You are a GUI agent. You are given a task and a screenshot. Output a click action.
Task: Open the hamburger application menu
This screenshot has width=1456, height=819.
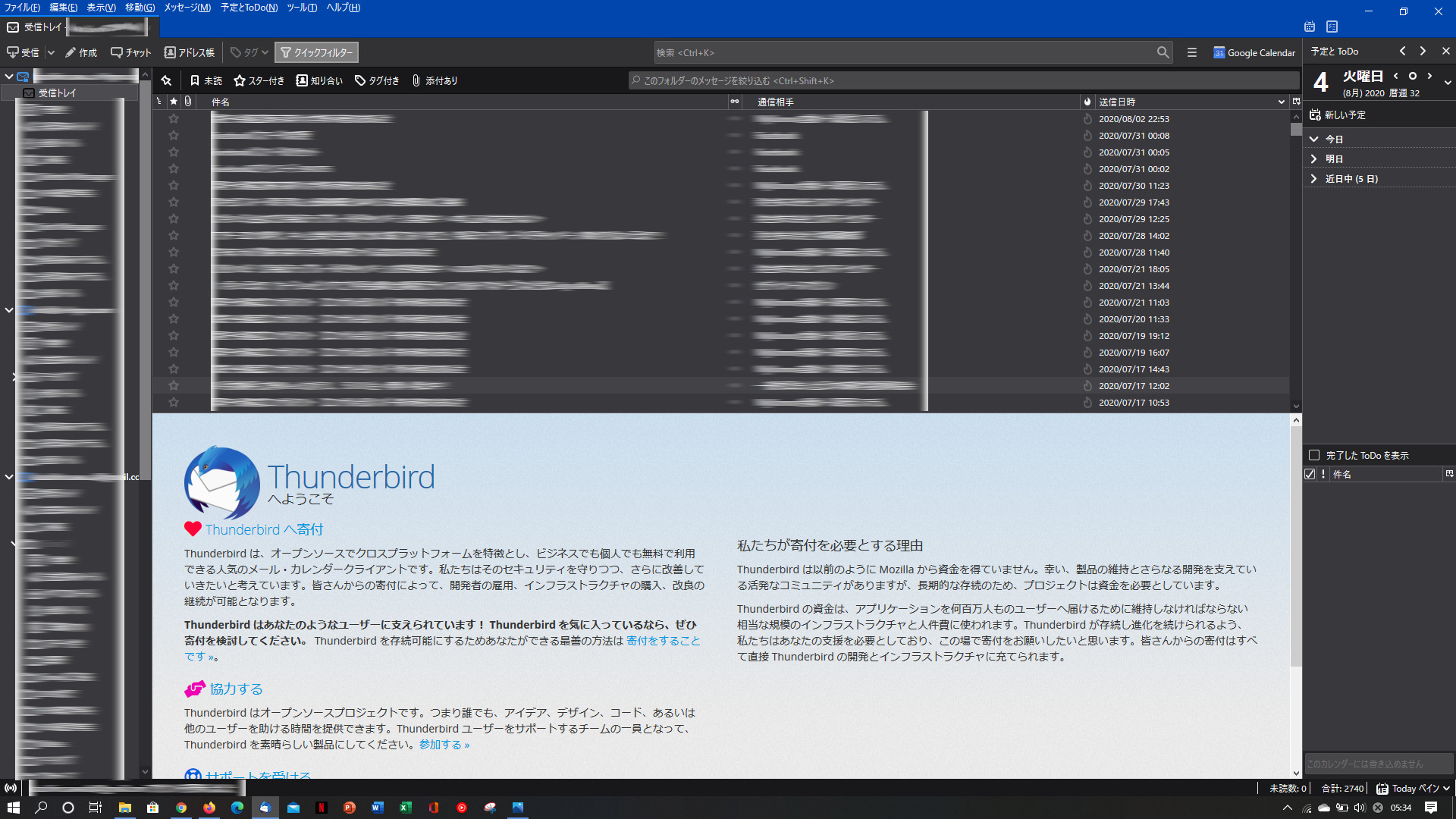(1192, 52)
